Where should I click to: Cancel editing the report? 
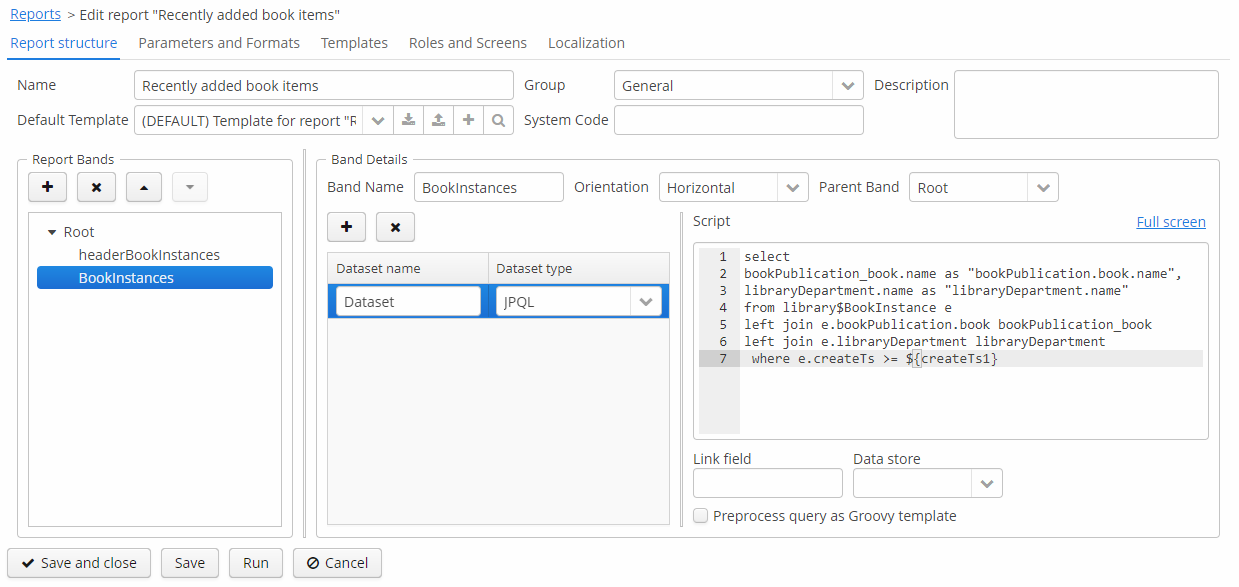point(337,563)
